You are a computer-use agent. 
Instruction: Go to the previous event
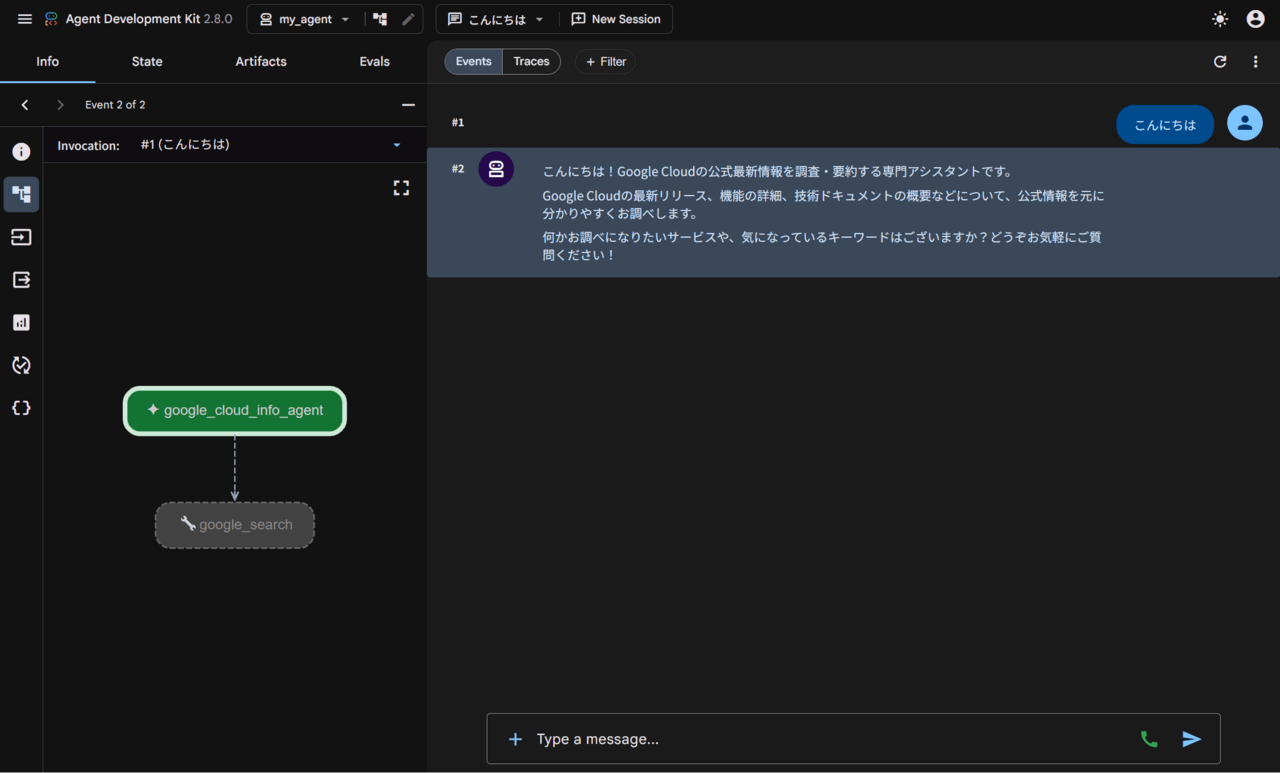click(x=25, y=105)
